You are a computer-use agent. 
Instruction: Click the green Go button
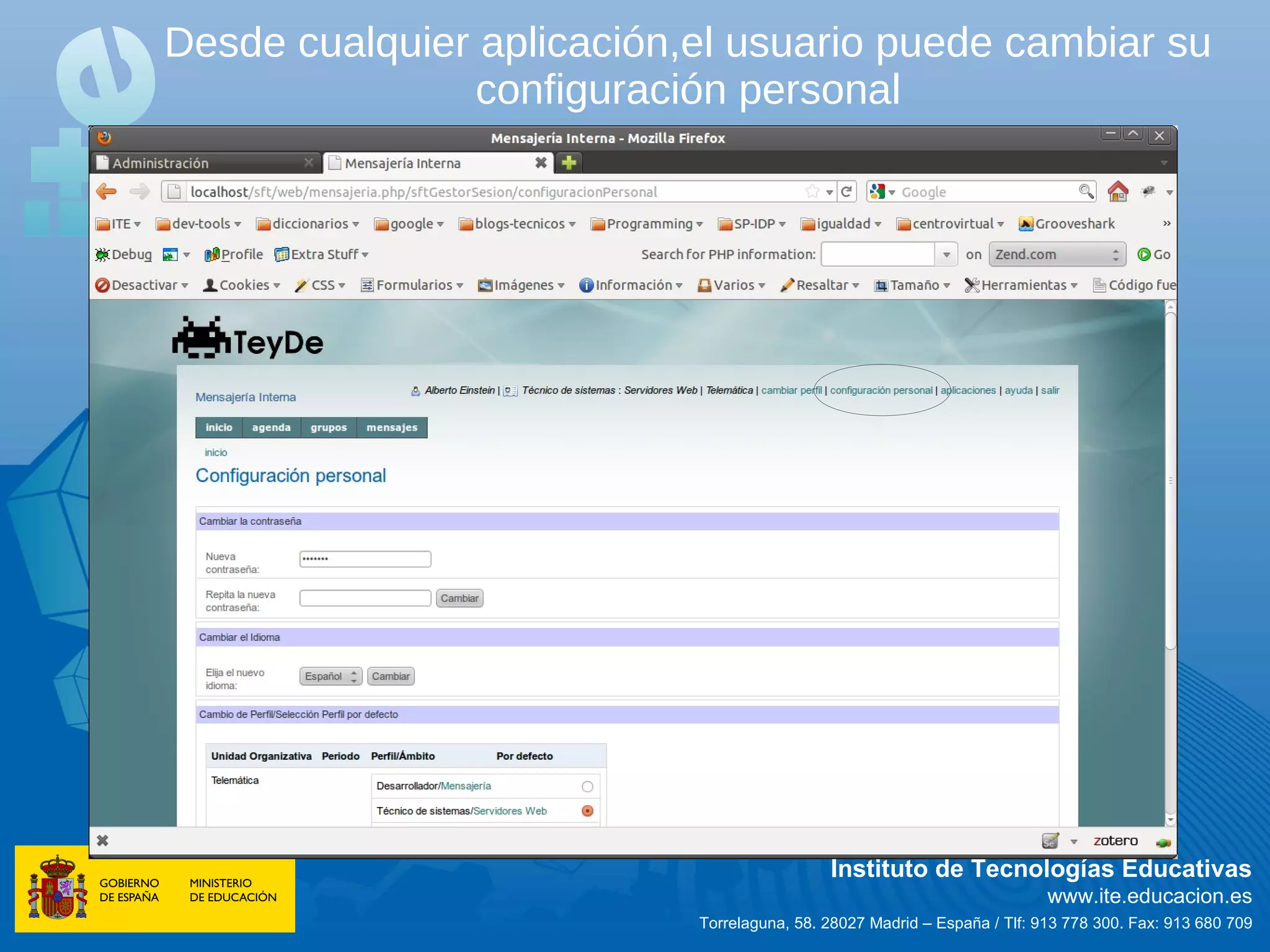(1154, 255)
